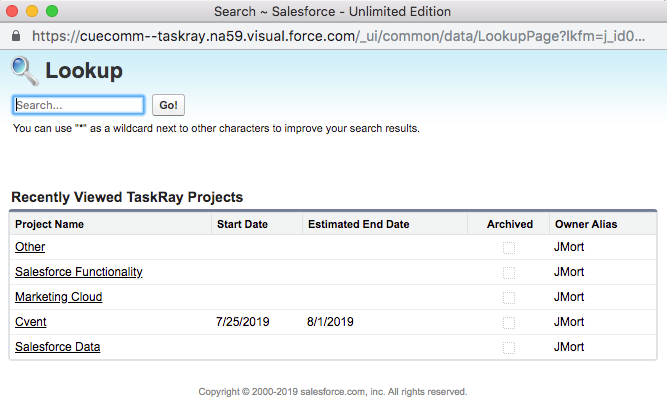Open the Other project link
The image size is (667, 400).
pyautogui.click(x=30, y=247)
